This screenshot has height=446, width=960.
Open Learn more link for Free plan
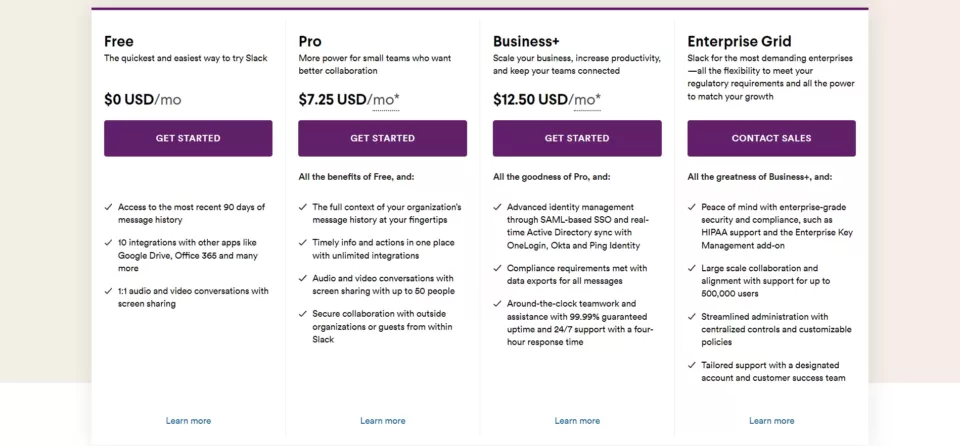pyautogui.click(x=188, y=421)
